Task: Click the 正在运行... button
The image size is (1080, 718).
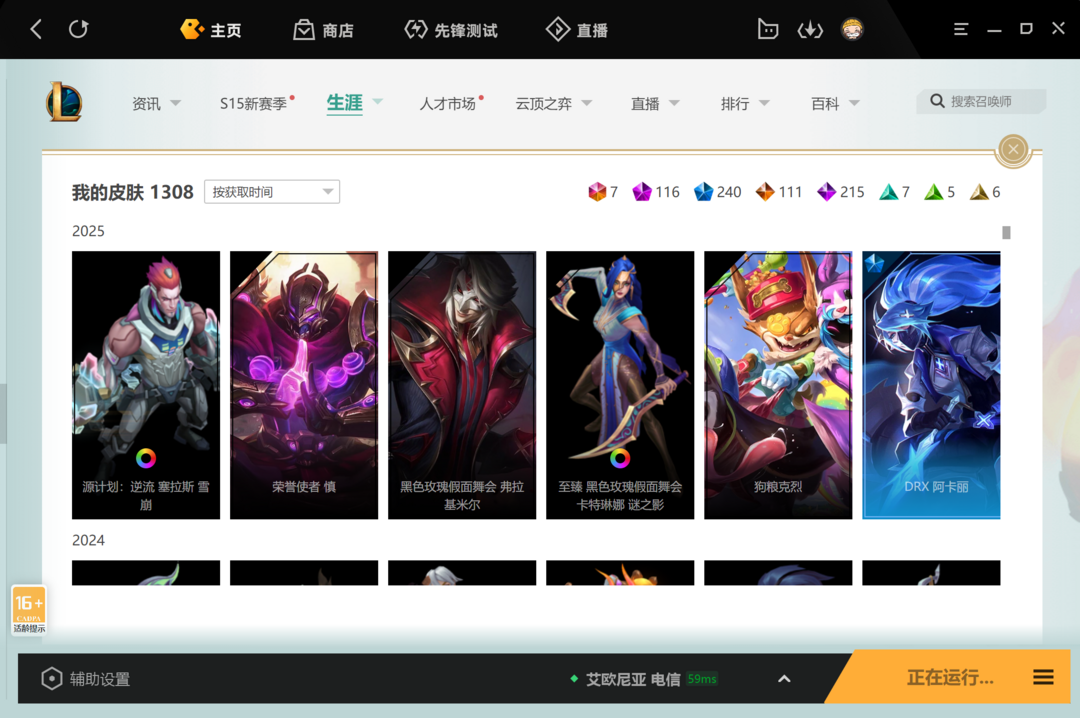Action: 951,678
